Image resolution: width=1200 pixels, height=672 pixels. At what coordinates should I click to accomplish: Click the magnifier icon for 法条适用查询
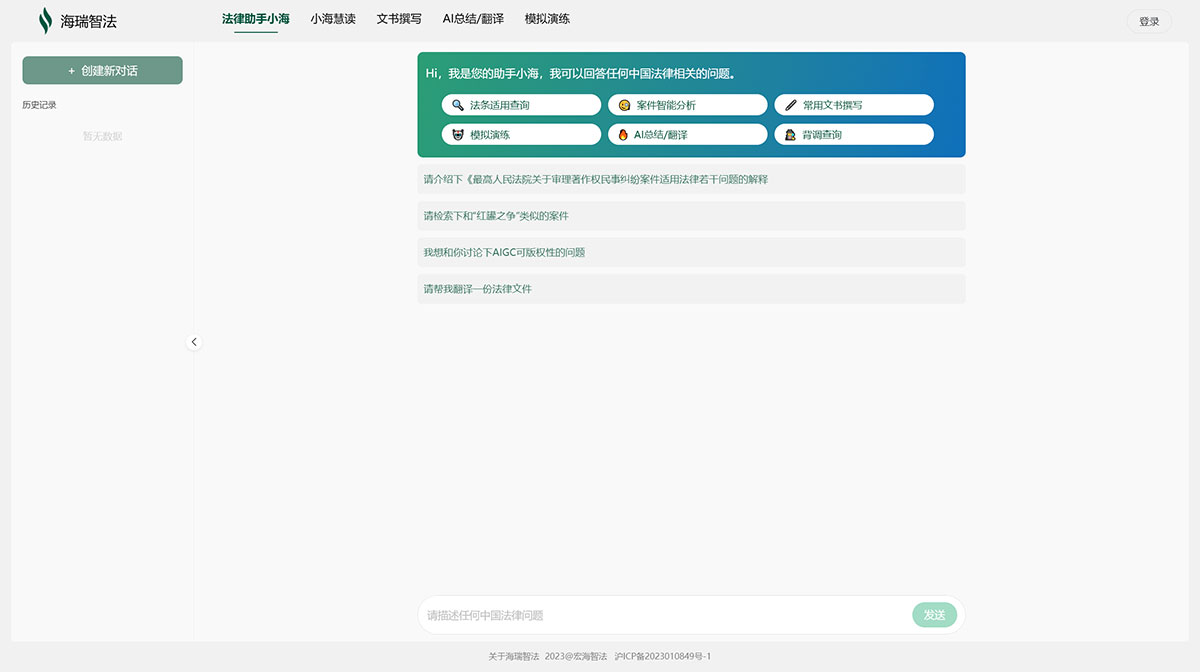(x=457, y=105)
